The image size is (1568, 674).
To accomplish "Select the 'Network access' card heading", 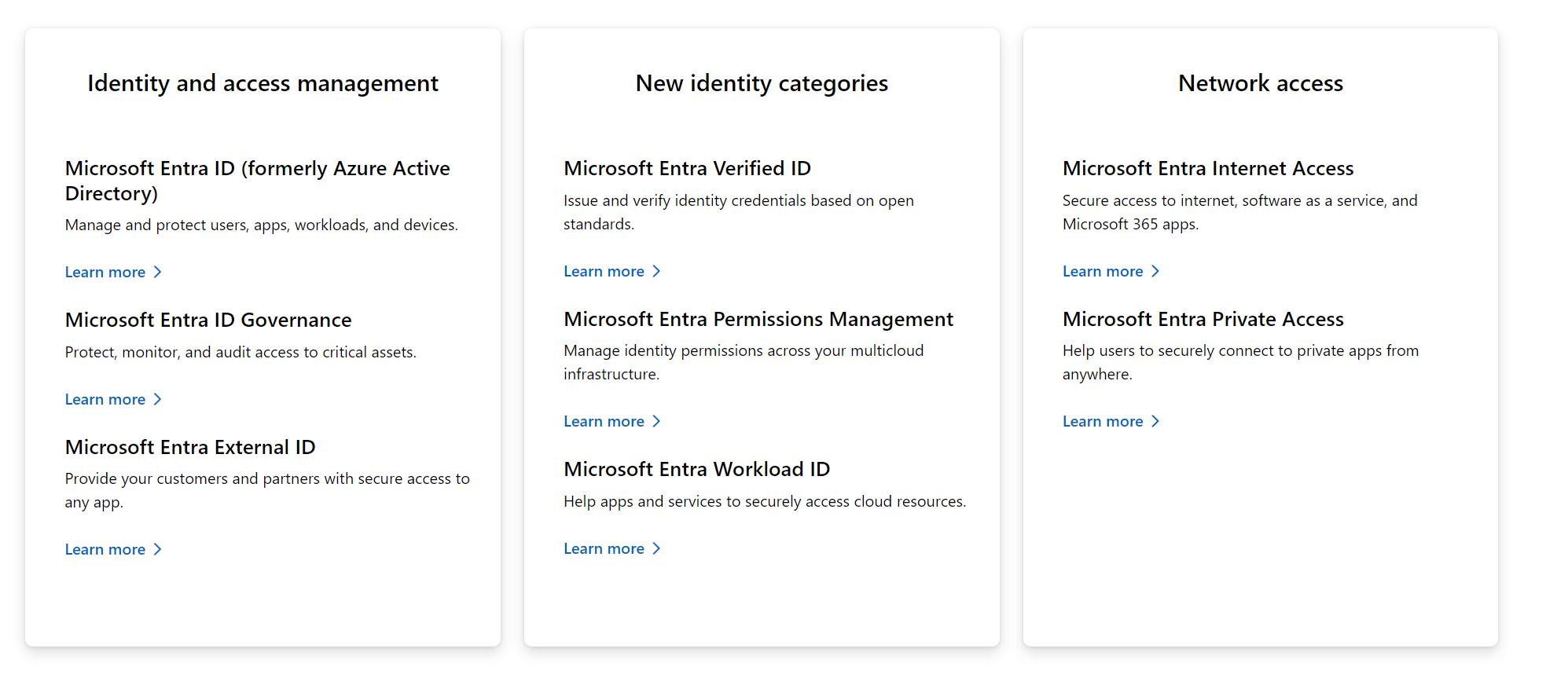I will 1261,83.
